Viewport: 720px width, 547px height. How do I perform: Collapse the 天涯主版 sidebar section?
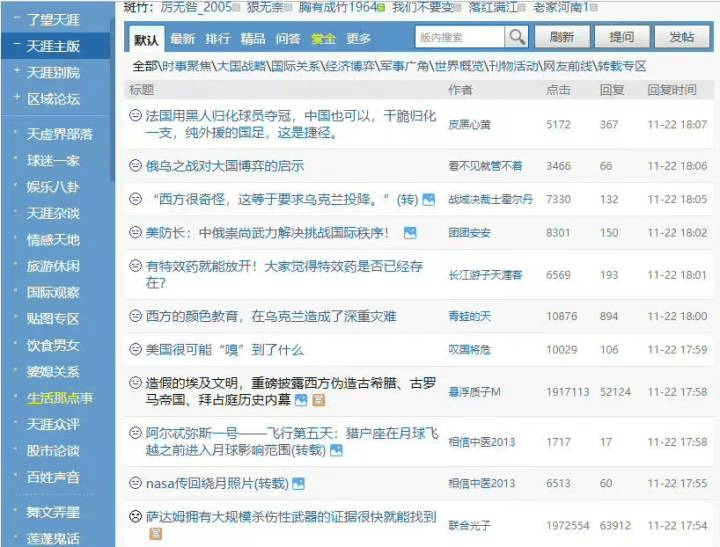pyautogui.click(x=17, y=46)
